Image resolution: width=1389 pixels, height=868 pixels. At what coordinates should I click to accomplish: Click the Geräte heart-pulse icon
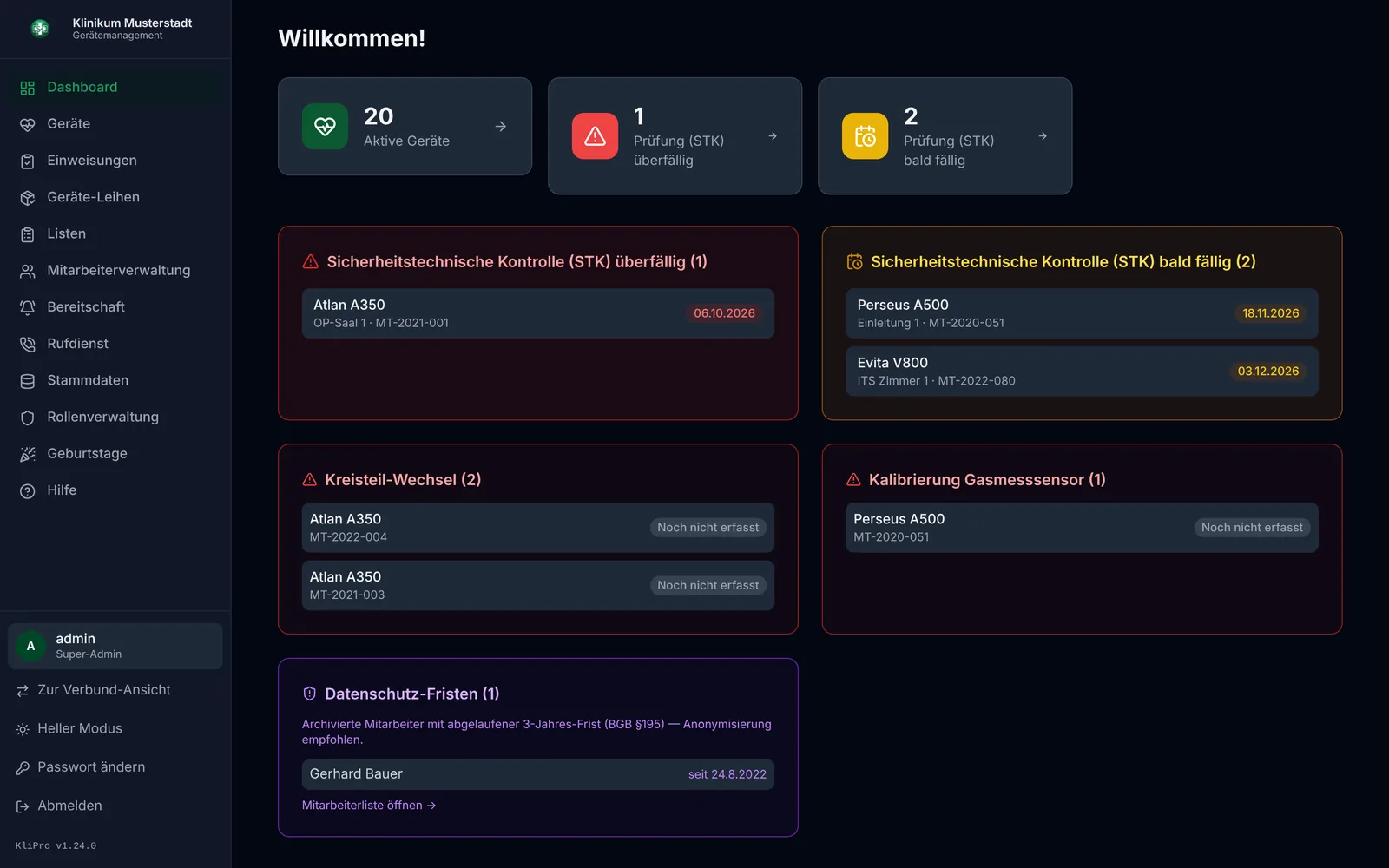[28, 124]
